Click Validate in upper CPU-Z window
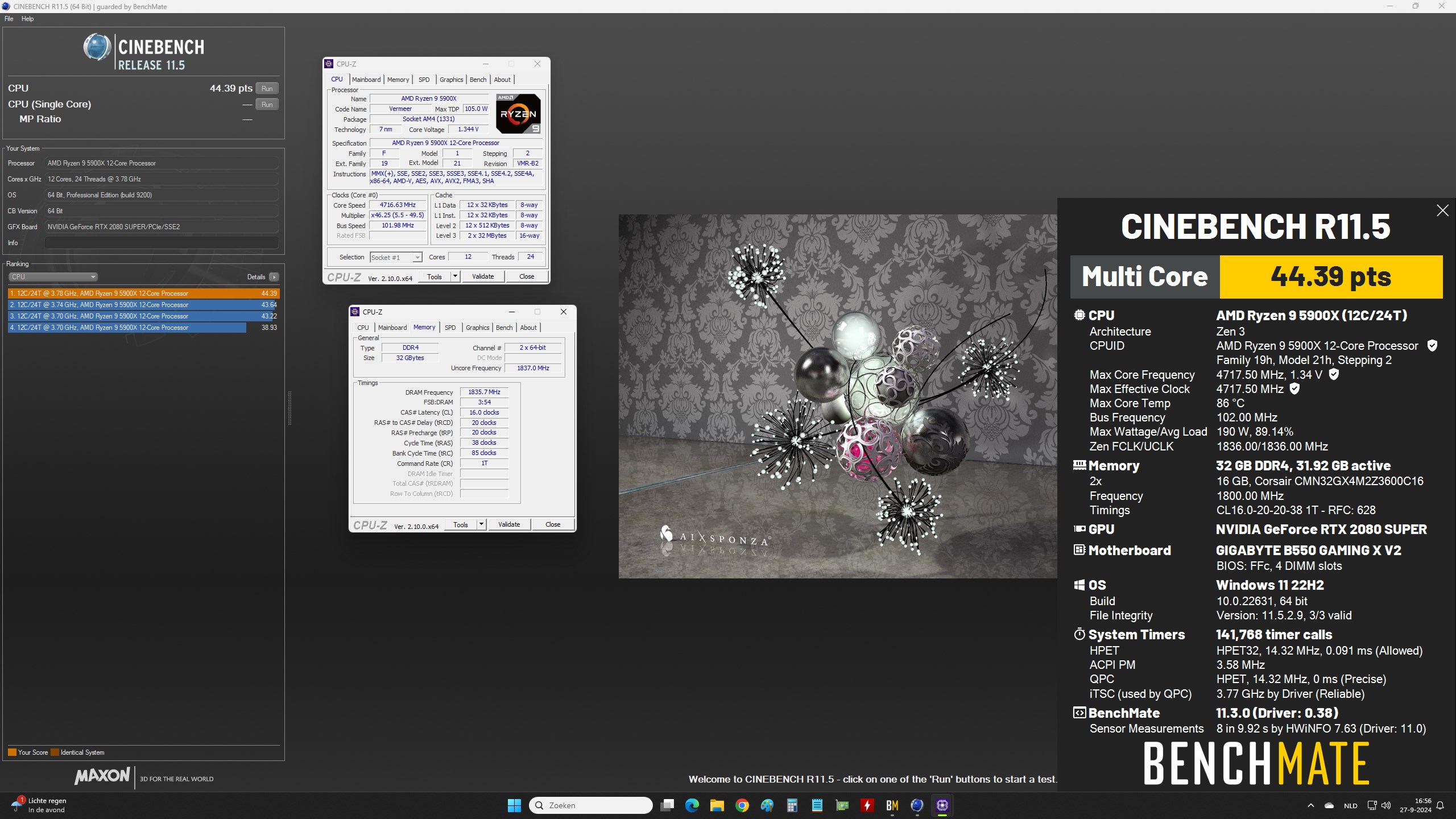 [x=483, y=276]
